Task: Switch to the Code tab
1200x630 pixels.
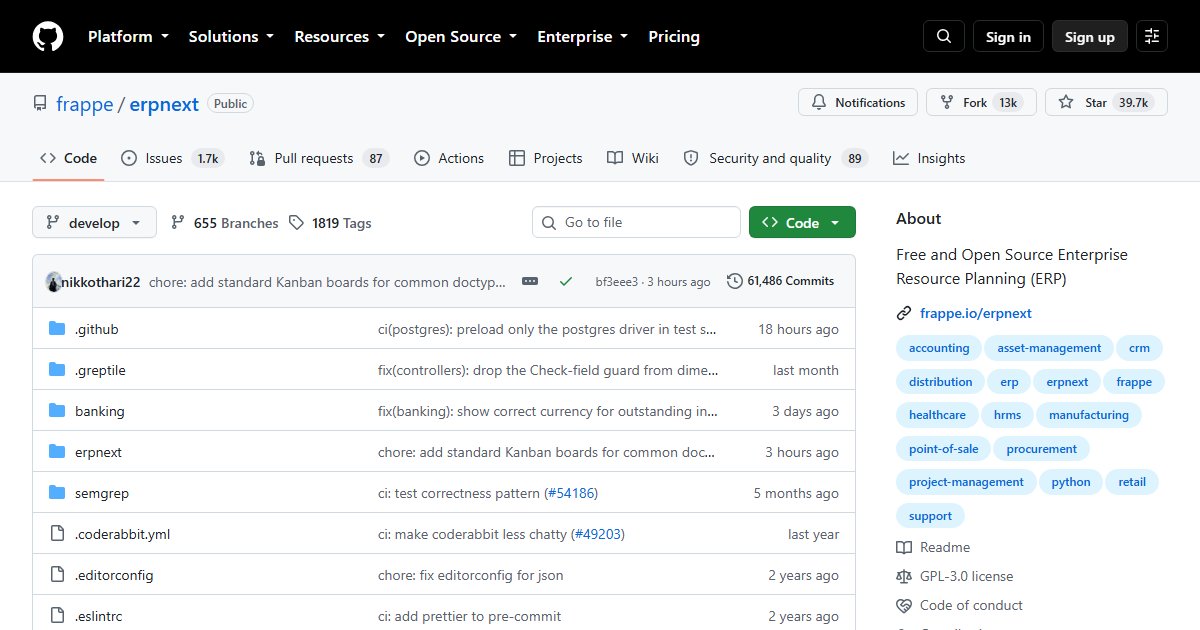Action: pos(68,158)
